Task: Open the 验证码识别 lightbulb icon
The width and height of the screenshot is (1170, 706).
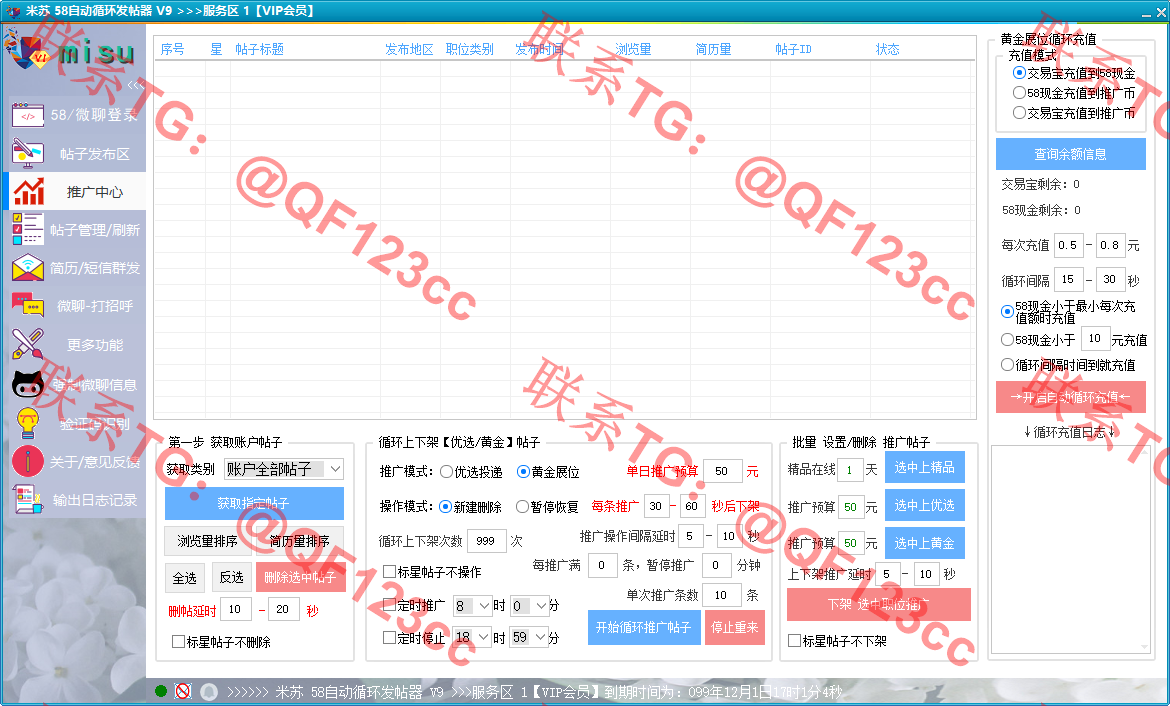Action: point(28,423)
